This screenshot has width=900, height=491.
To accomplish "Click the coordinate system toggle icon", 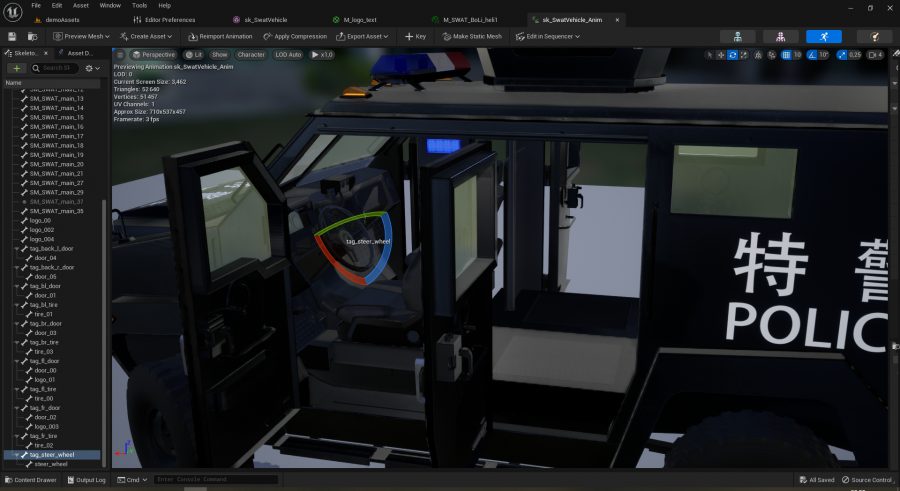I will tap(758, 55).
